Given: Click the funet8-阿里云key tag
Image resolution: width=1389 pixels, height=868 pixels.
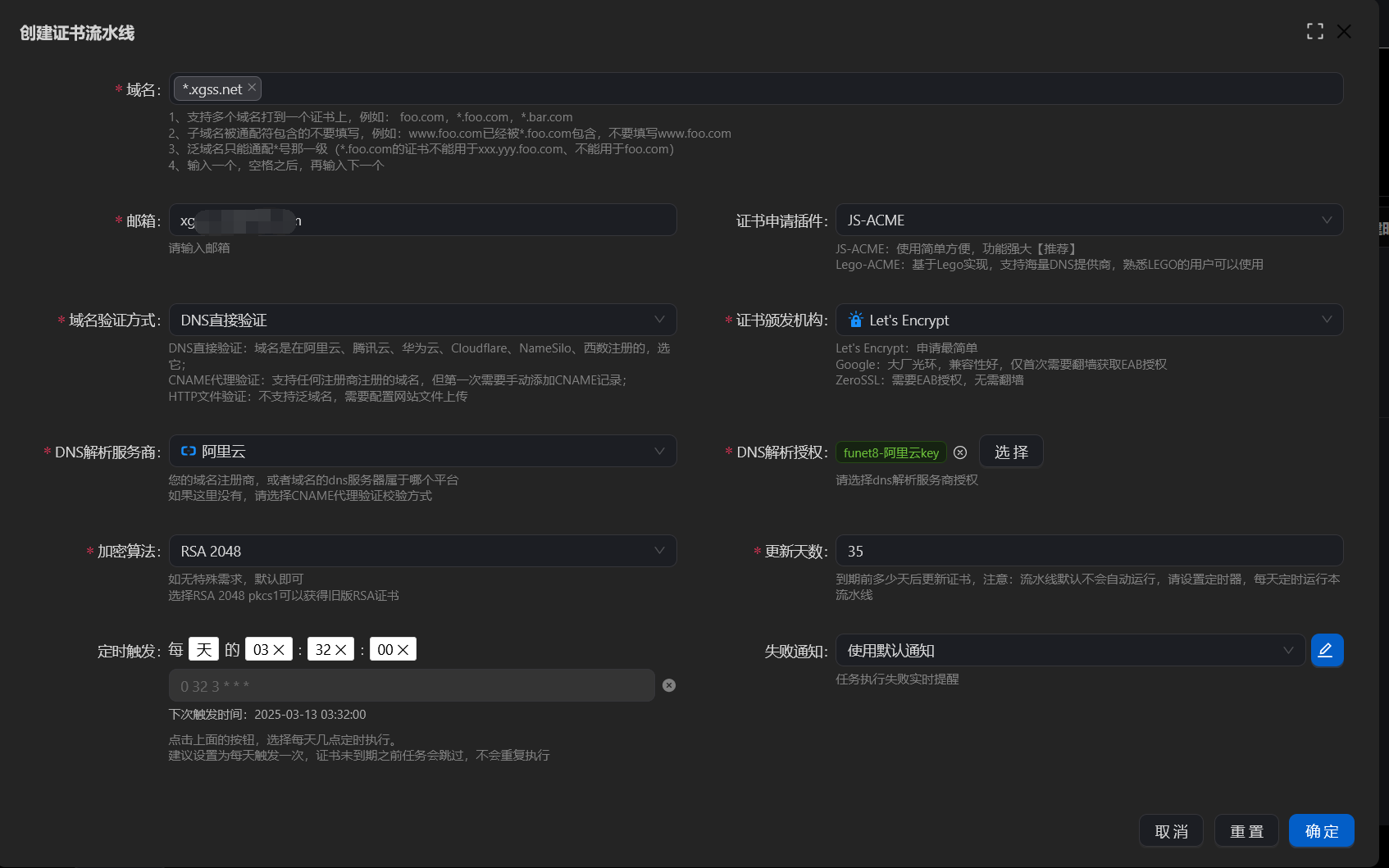Looking at the screenshot, I should (x=891, y=452).
